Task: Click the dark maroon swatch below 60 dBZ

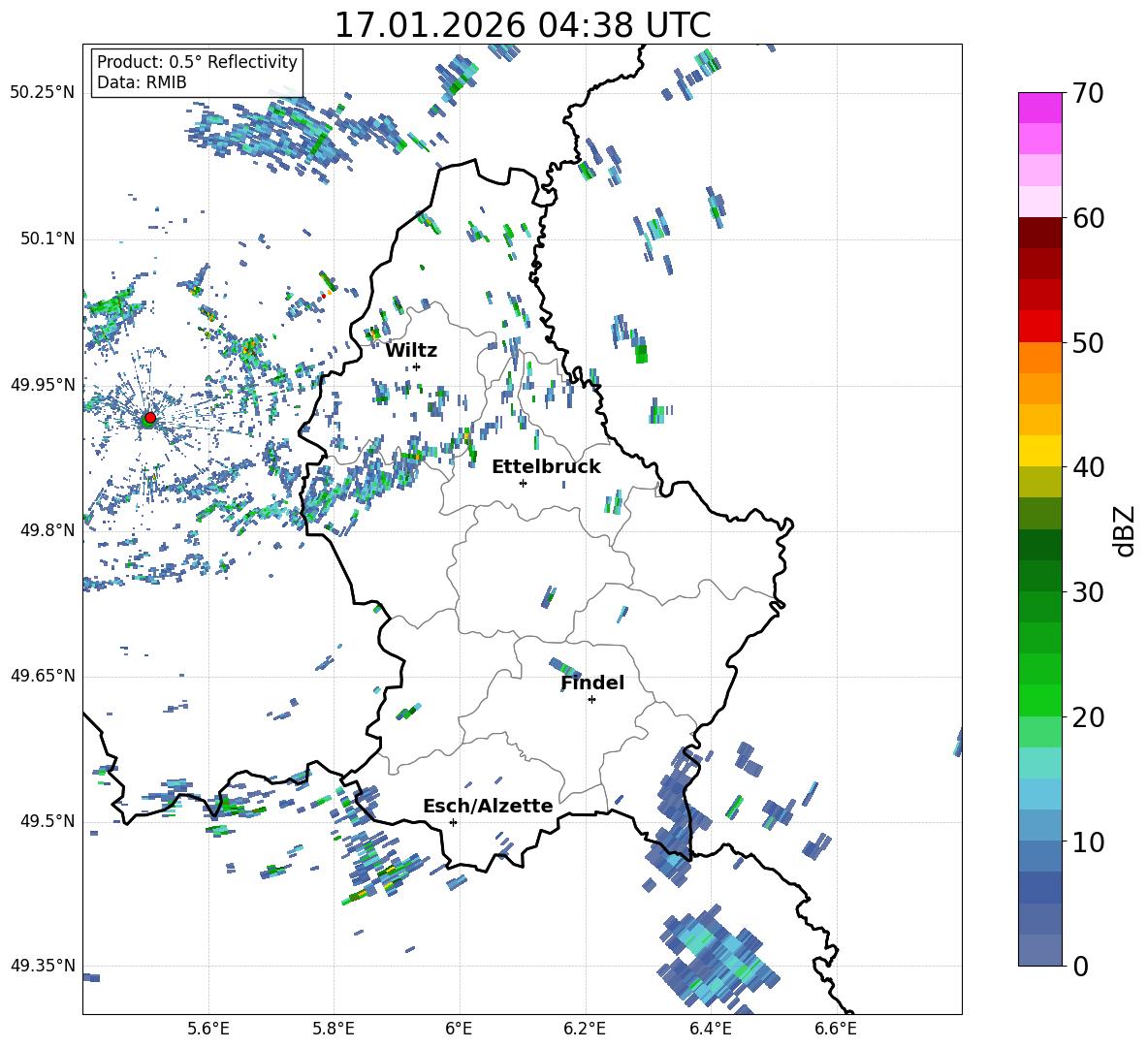Action: (1039, 233)
